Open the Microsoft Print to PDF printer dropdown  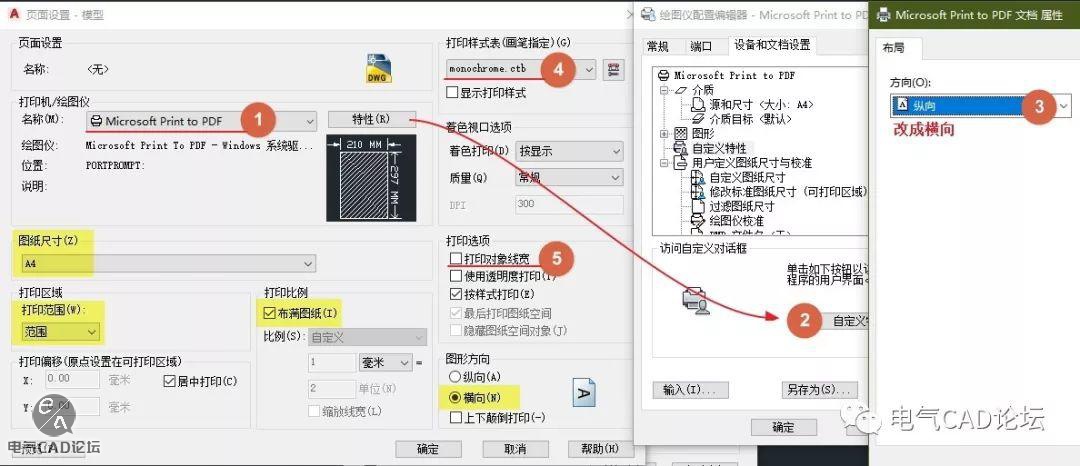click(309, 121)
